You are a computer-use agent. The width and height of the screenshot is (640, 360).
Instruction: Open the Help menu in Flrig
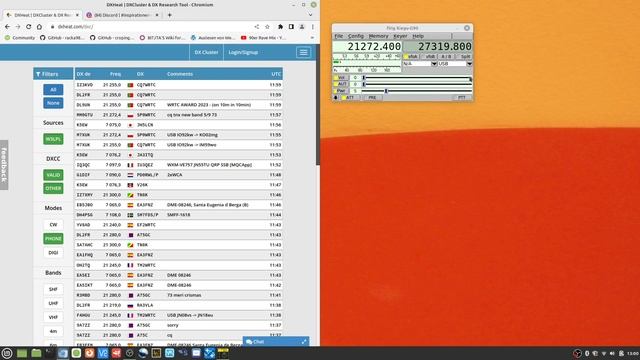(x=418, y=36)
